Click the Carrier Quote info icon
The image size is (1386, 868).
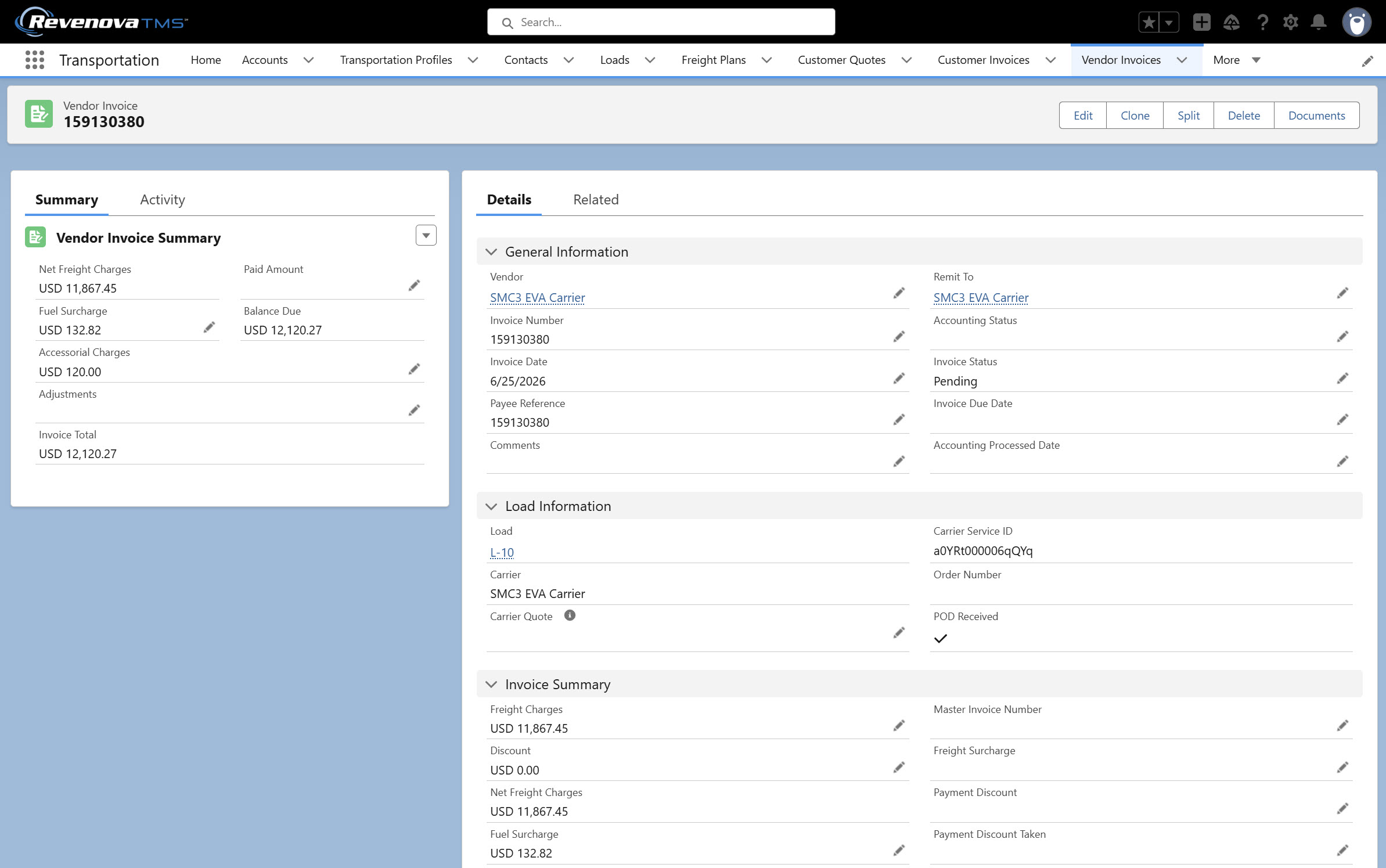tap(570, 615)
